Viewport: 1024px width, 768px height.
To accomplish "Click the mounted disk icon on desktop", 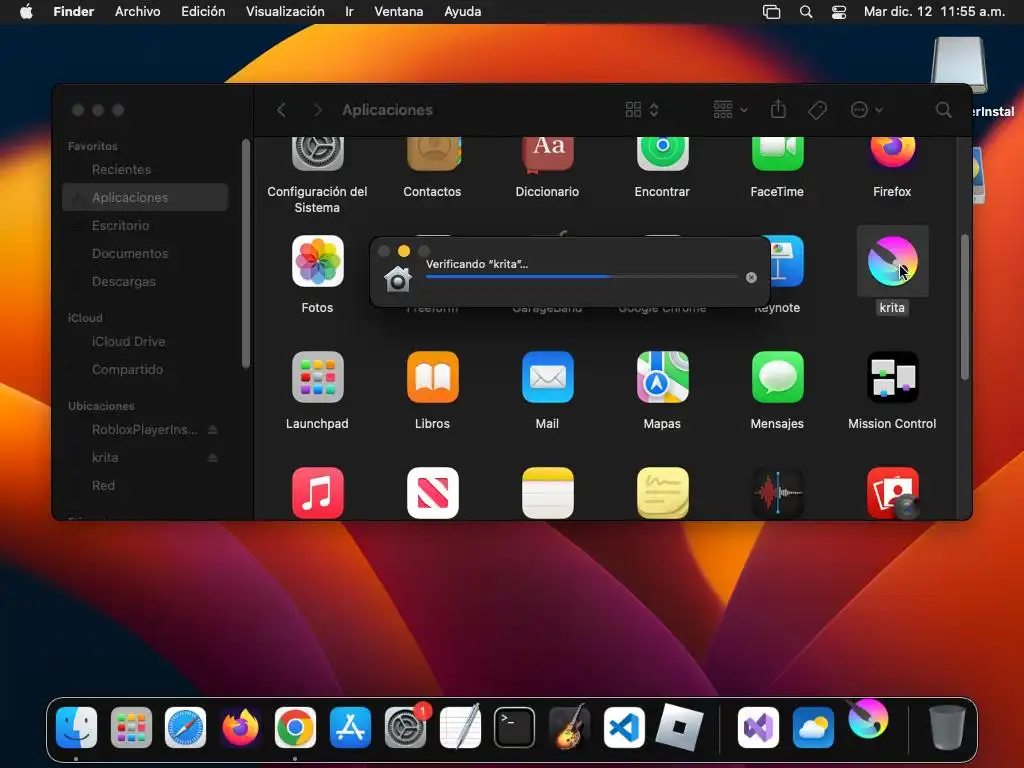I will pyautogui.click(x=959, y=65).
